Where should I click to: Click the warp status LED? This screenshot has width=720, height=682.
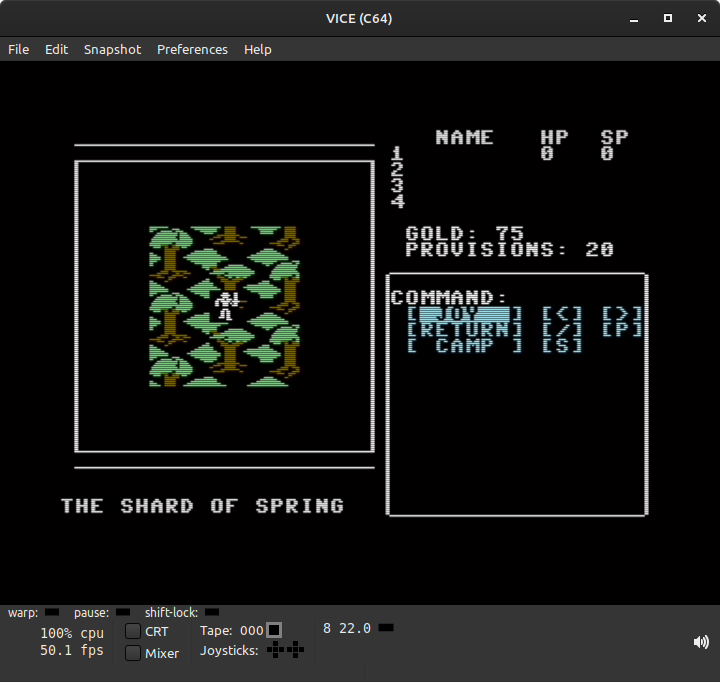[52, 612]
